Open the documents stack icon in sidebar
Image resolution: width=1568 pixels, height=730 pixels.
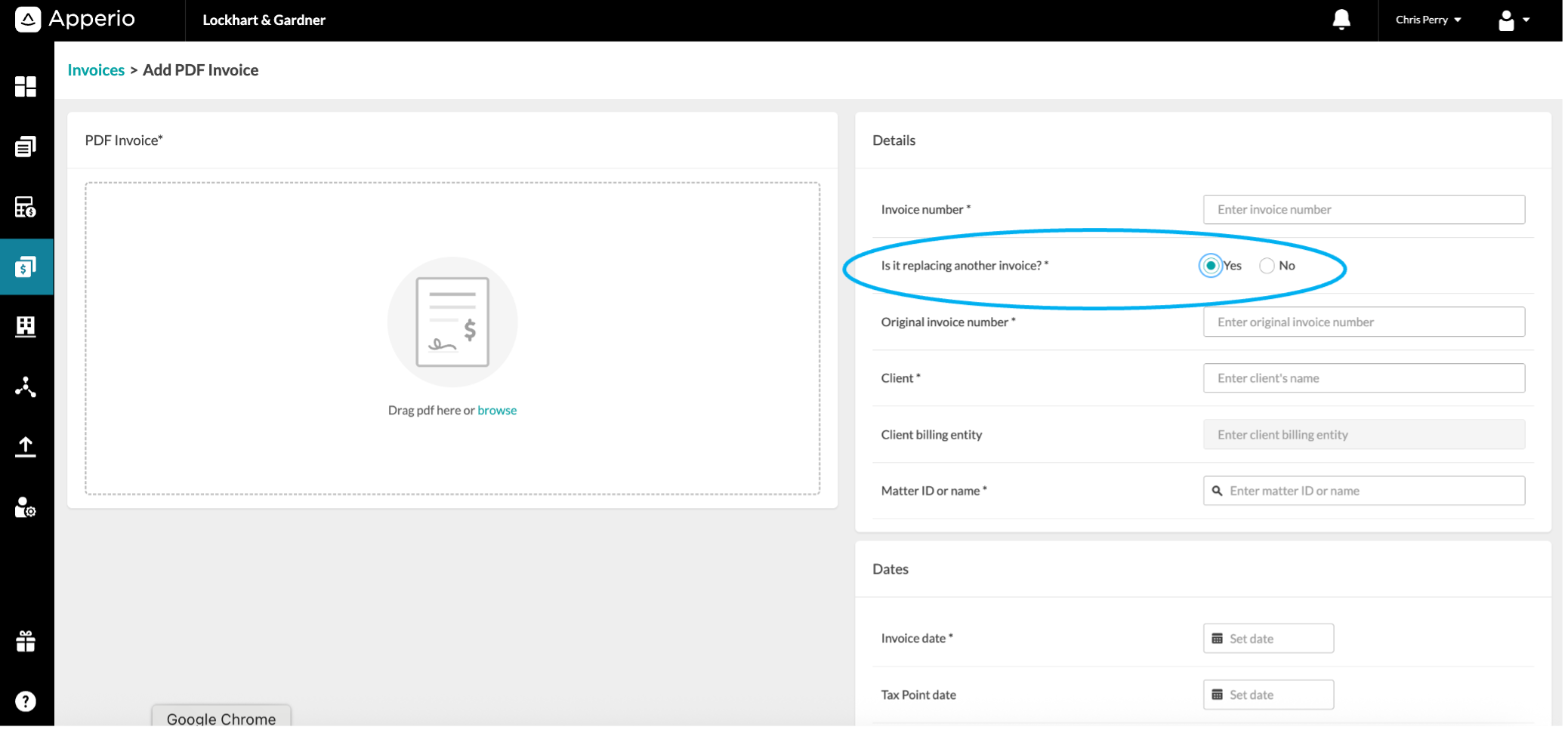[x=26, y=146]
